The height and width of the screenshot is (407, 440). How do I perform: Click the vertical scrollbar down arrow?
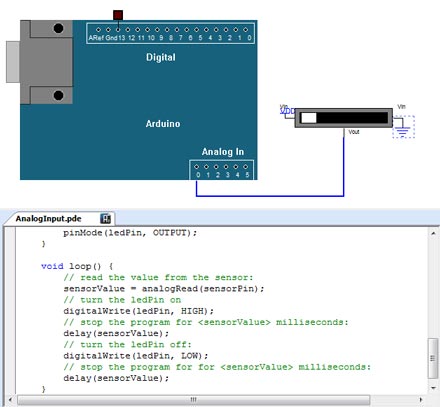[x=433, y=388]
